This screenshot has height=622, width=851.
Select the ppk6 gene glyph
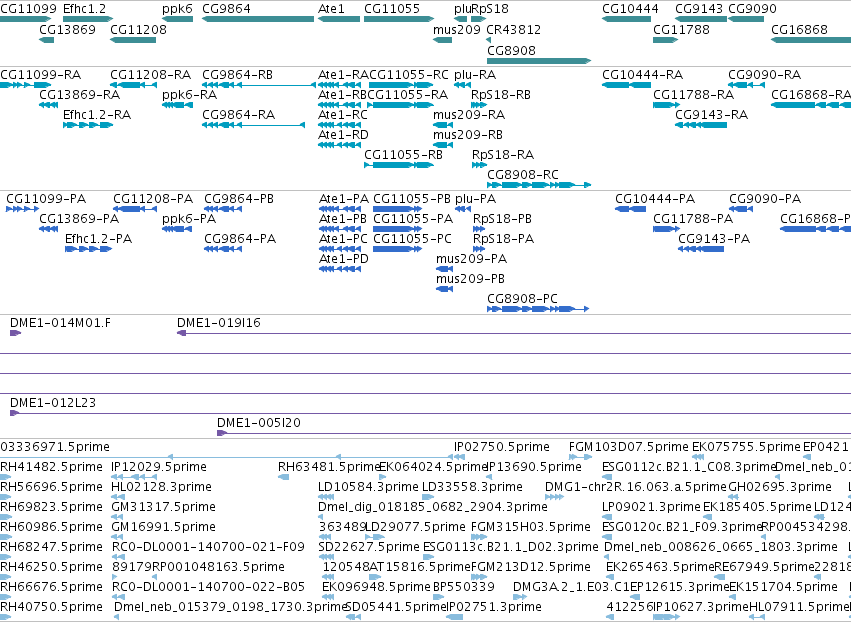177,19
